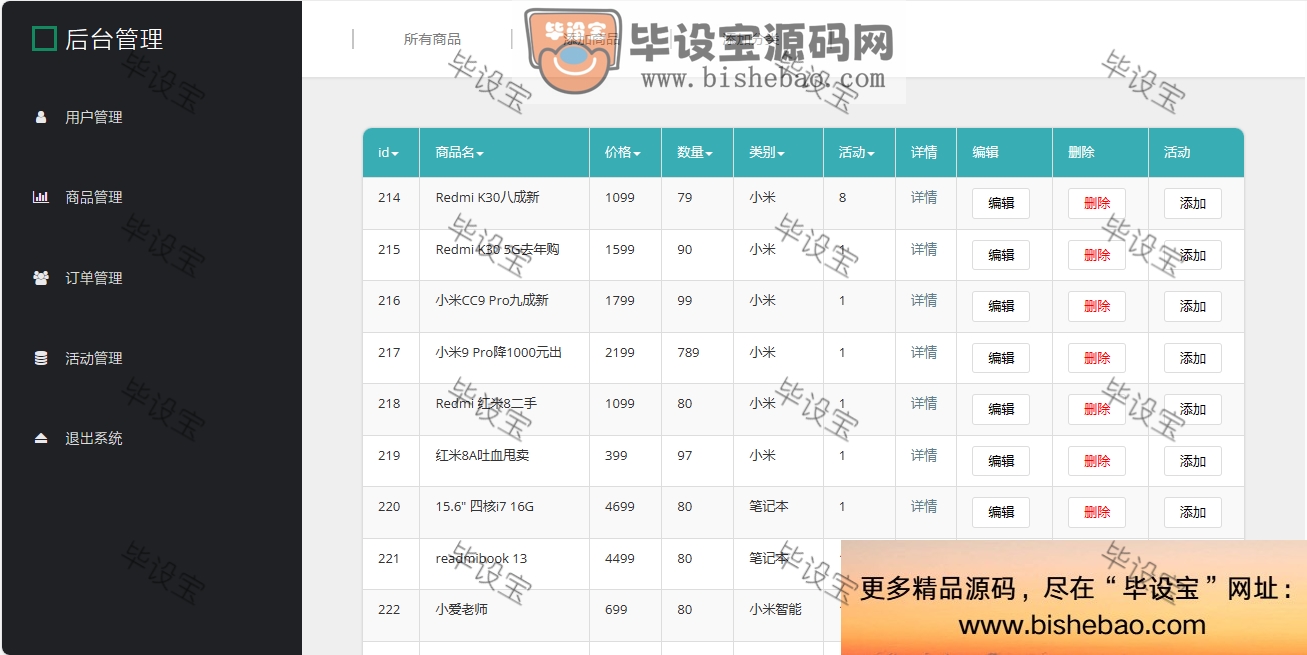Sort by the 价格 column header

pyautogui.click(x=623, y=153)
